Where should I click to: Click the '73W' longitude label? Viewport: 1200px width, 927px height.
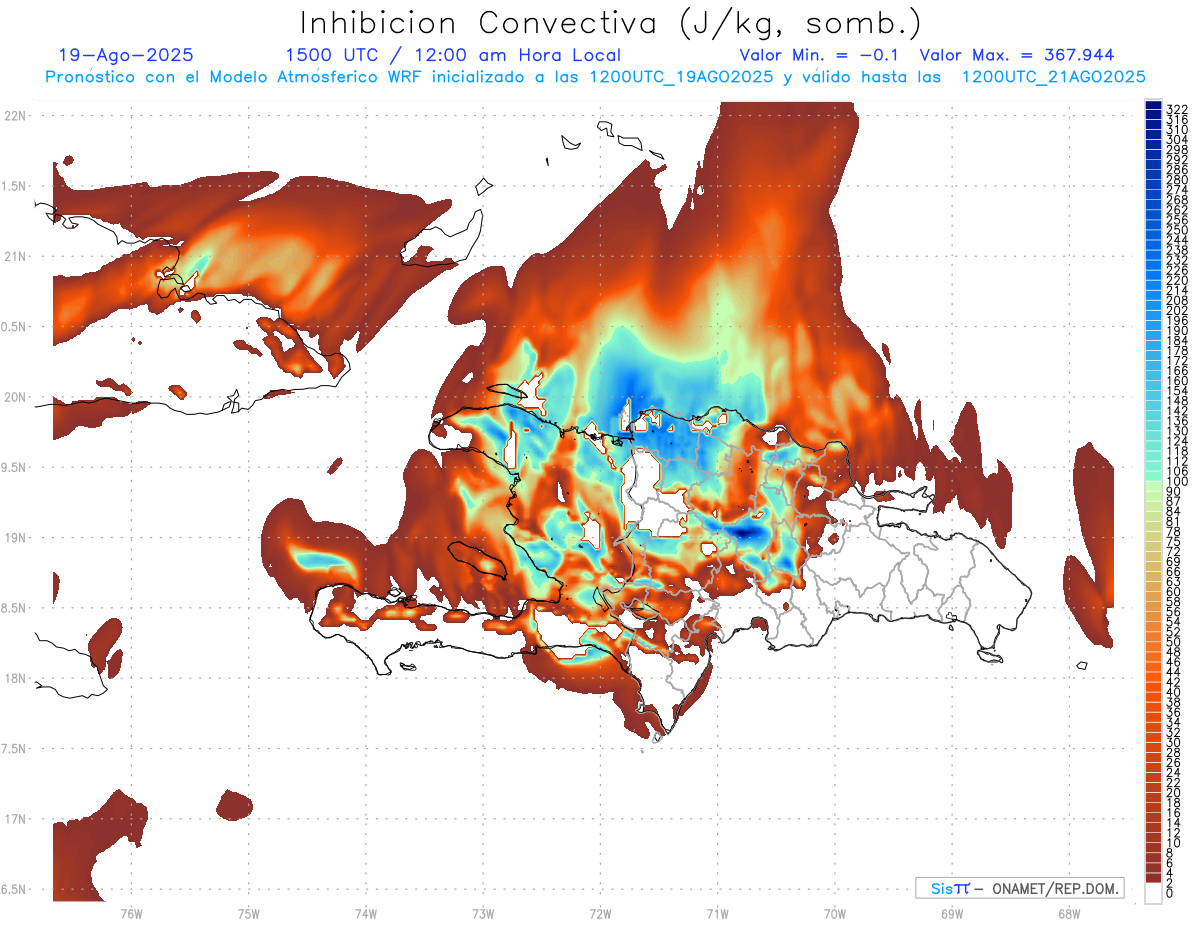coord(483,913)
